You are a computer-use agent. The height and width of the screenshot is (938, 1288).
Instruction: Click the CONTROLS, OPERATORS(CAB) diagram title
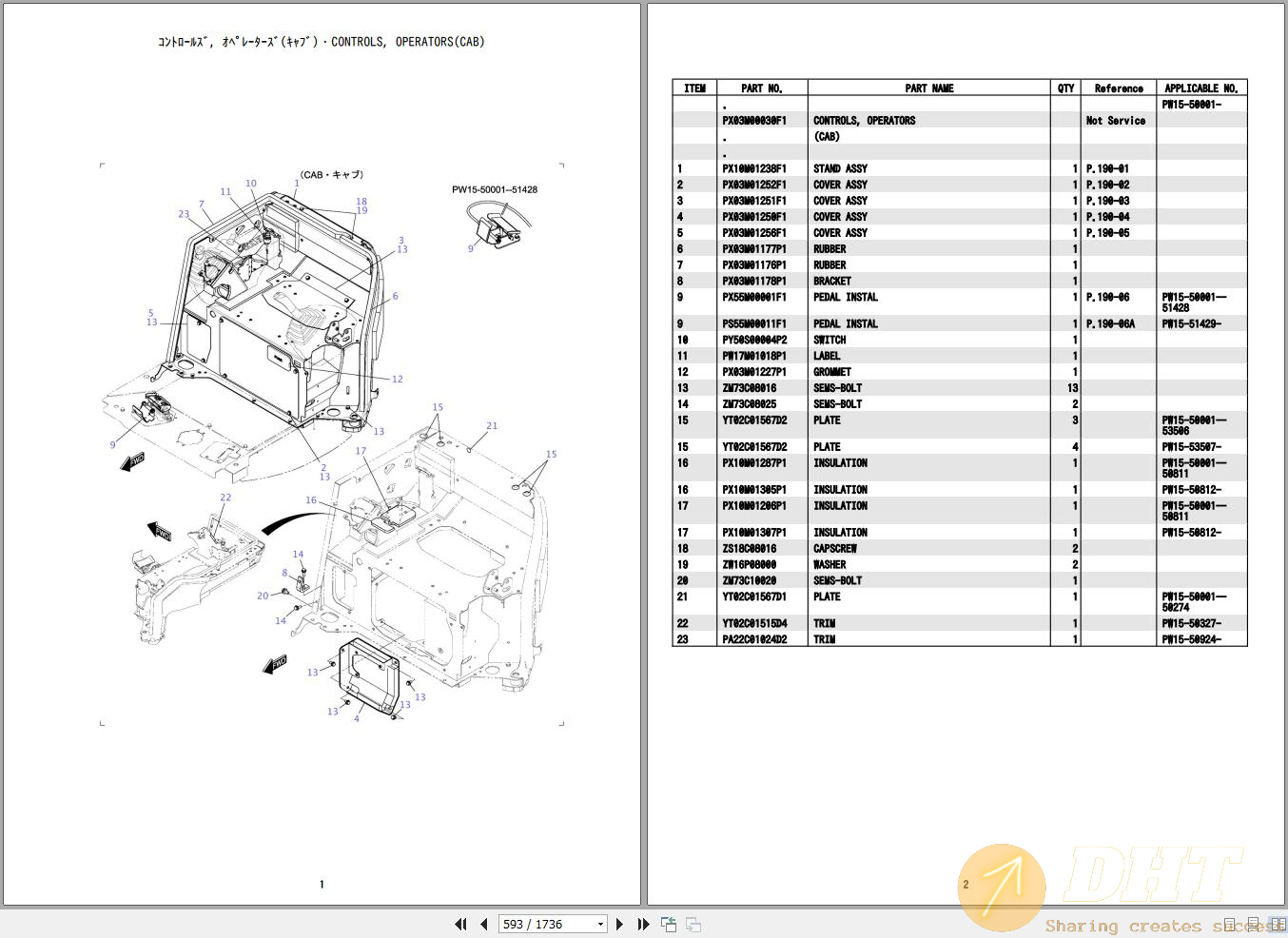(x=322, y=42)
